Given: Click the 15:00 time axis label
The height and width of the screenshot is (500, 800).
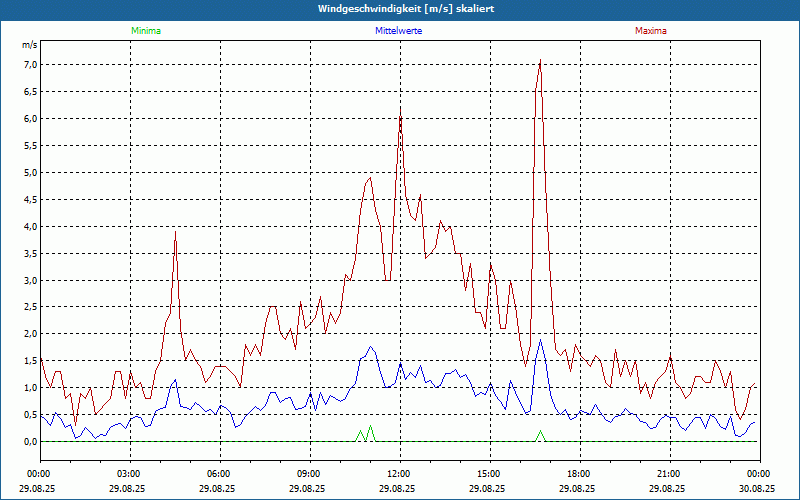Looking at the screenshot, I should point(489,473).
